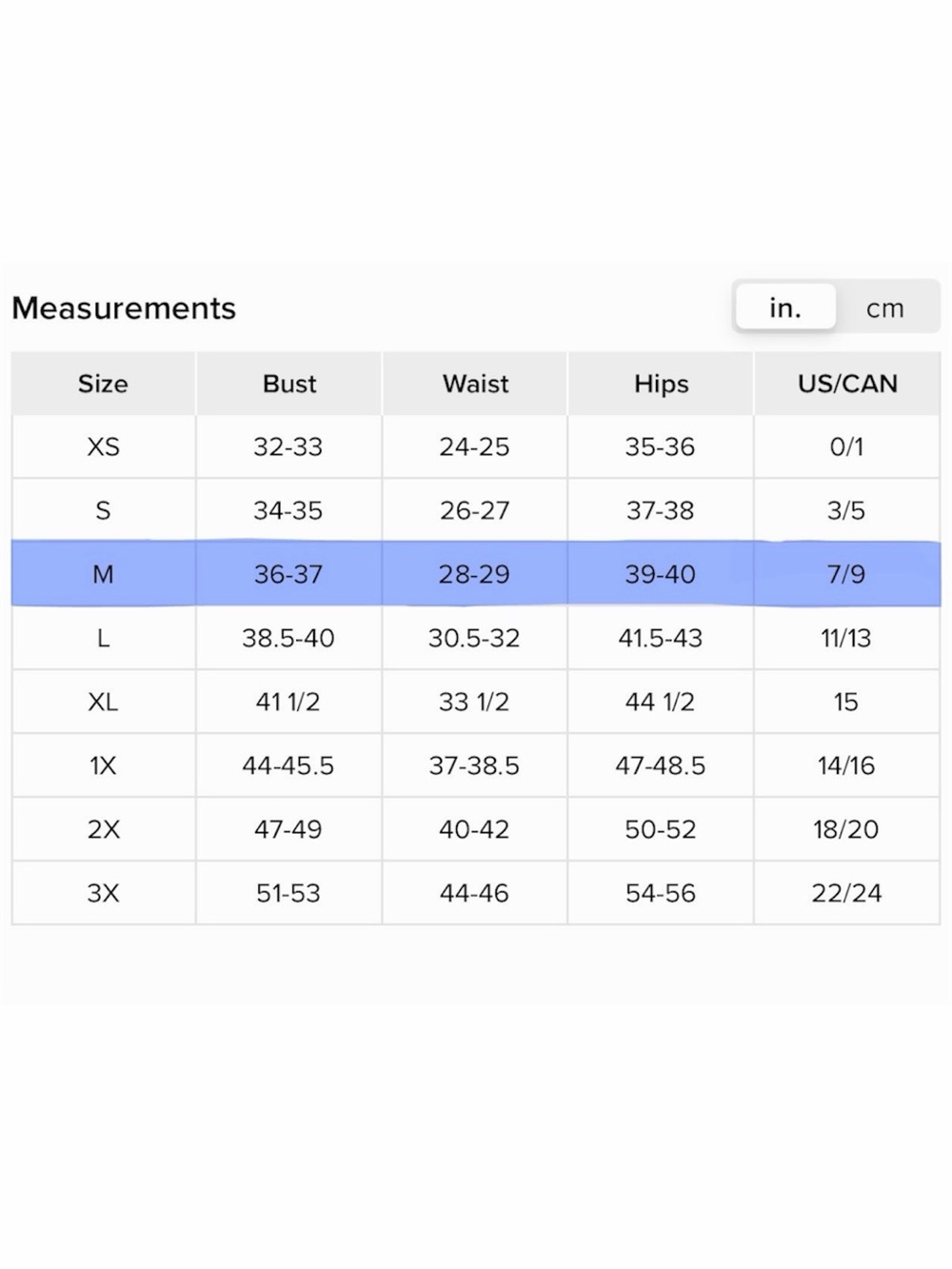The width and height of the screenshot is (952, 1269).
Task: Select the 2X size label
Action: pyautogui.click(x=103, y=830)
